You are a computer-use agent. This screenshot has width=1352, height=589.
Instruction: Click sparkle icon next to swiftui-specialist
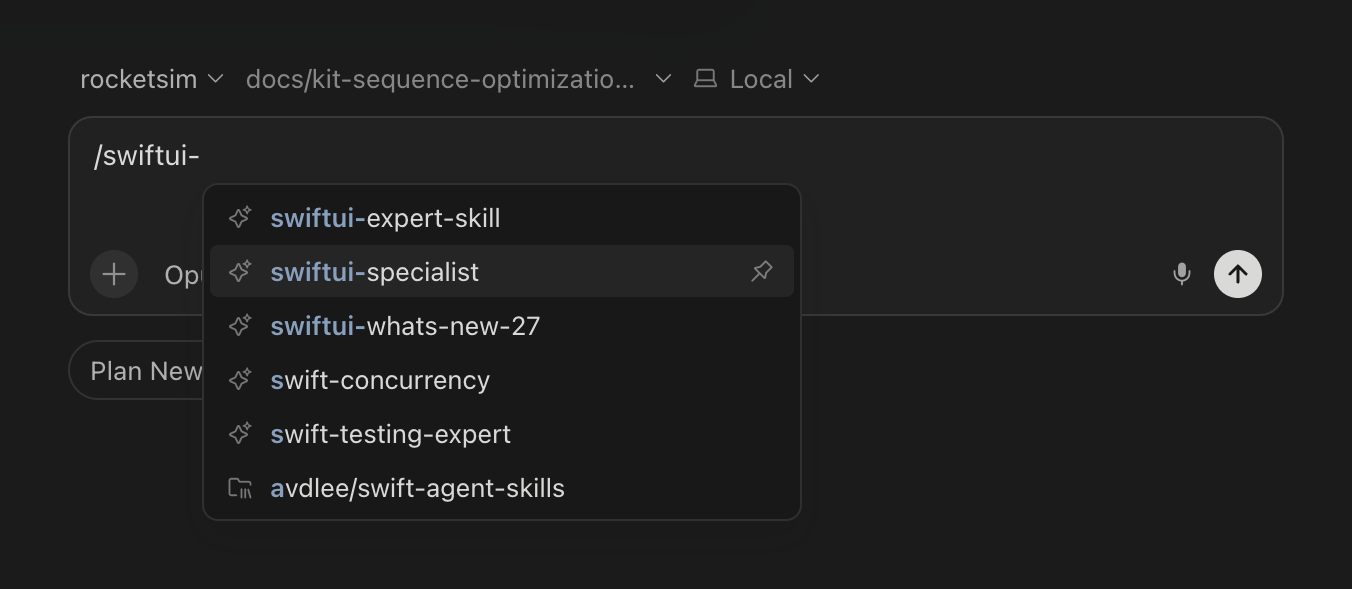(x=240, y=271)
